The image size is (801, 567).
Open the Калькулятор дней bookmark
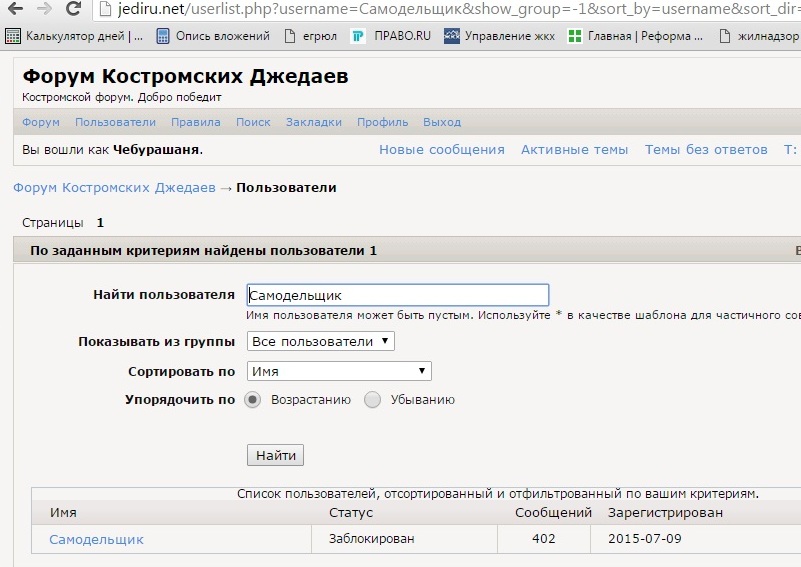pos(74,37)
